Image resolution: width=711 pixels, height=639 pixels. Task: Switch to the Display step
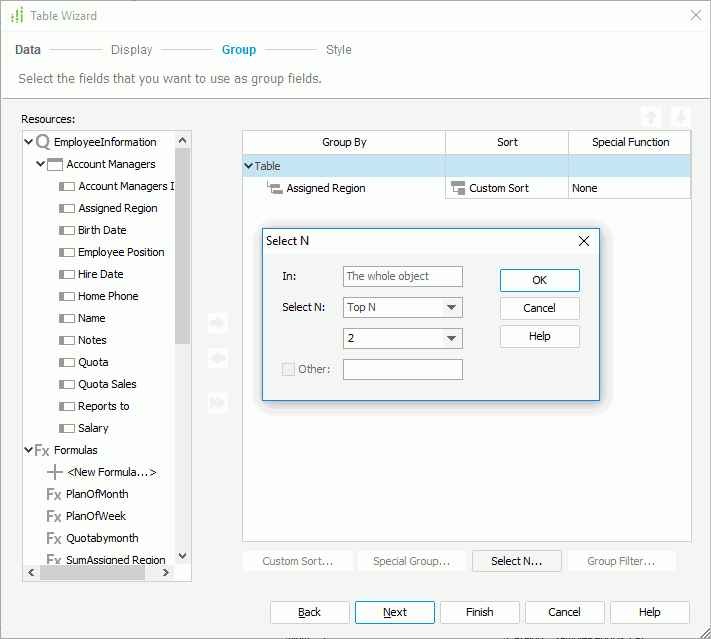(x=131, y=49)
